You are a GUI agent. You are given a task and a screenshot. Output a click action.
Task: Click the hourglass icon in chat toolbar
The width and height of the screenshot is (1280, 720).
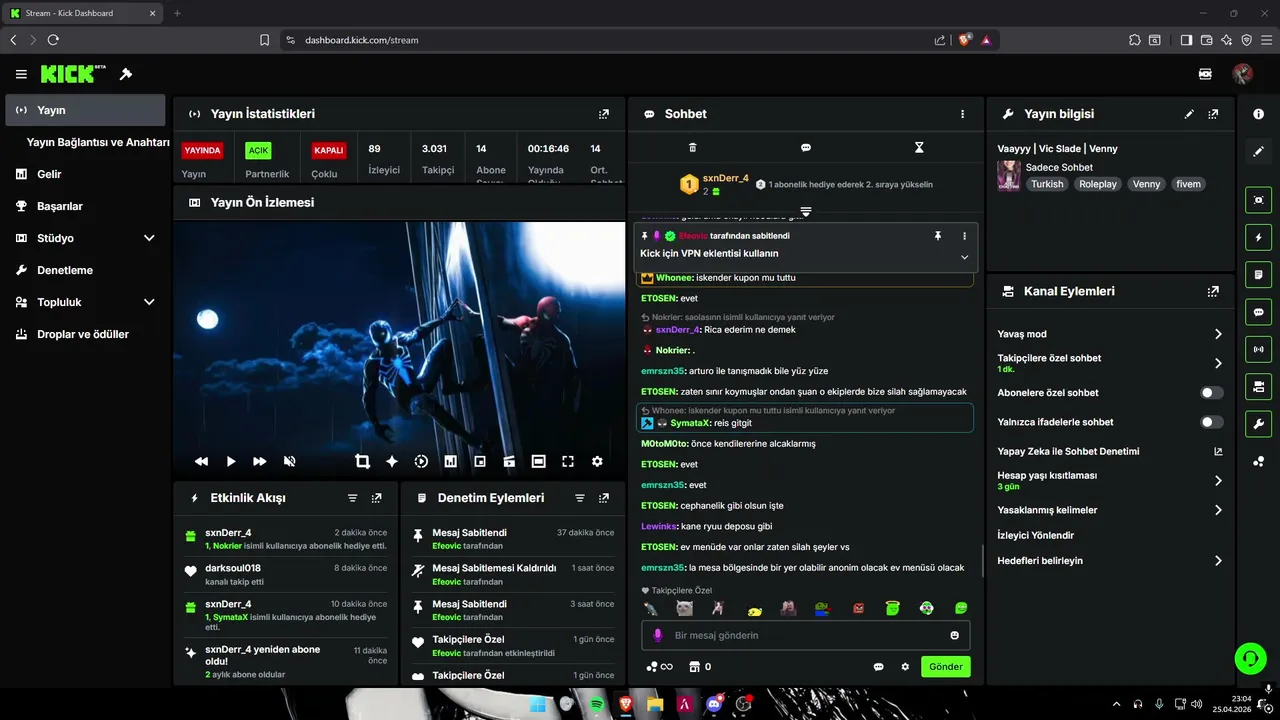coord(919,148)
